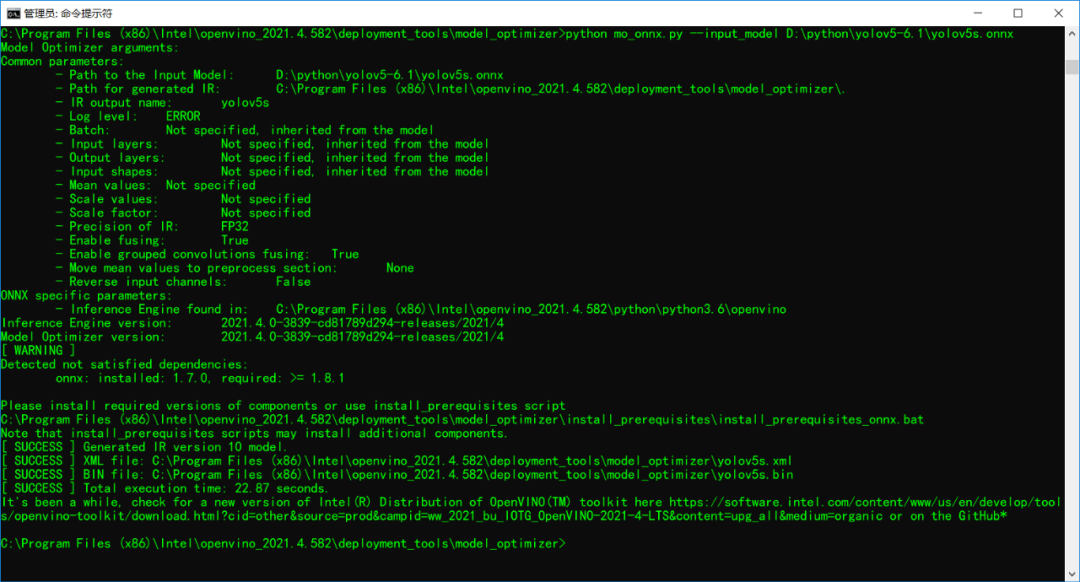
Task: Click the 'Input shapes' line
Action: 273,172
